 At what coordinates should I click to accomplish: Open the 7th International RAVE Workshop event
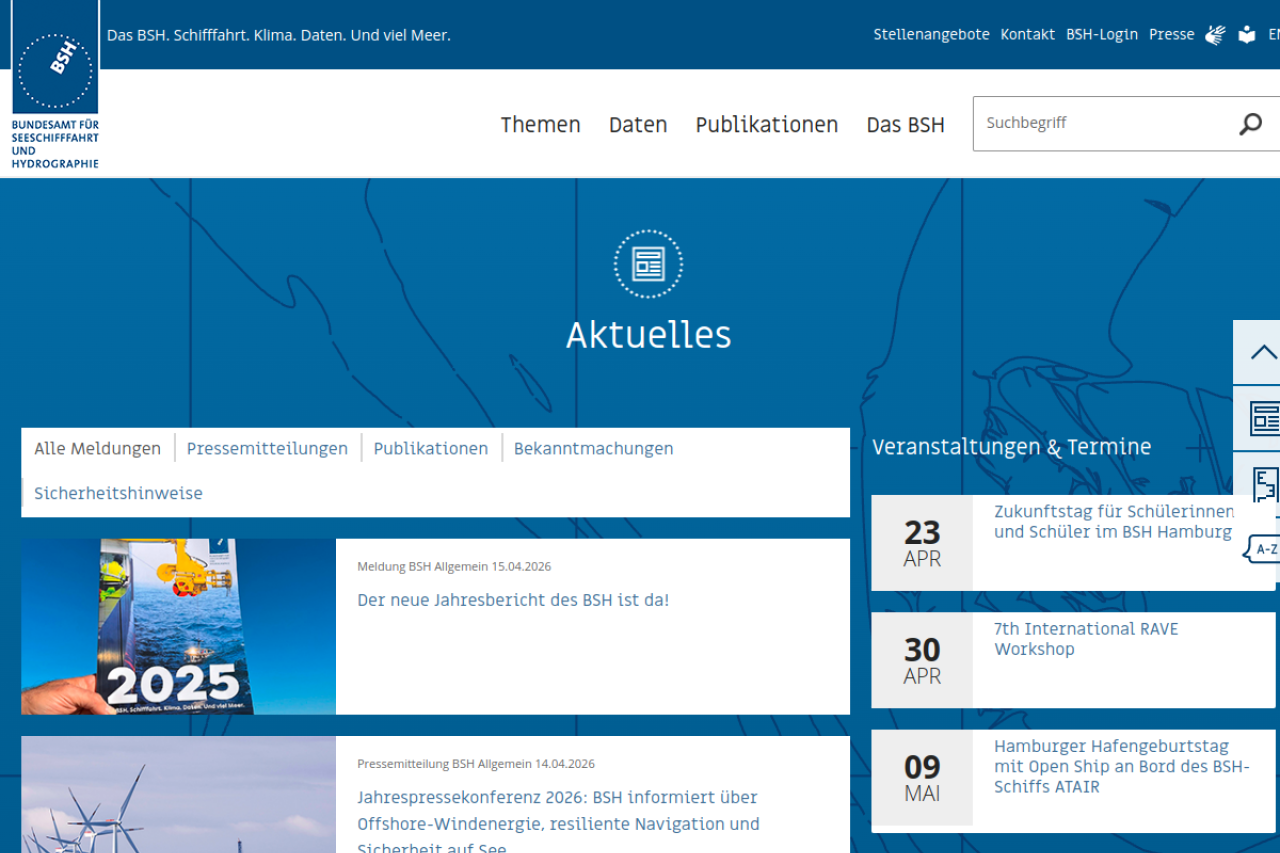point(1086,639)
